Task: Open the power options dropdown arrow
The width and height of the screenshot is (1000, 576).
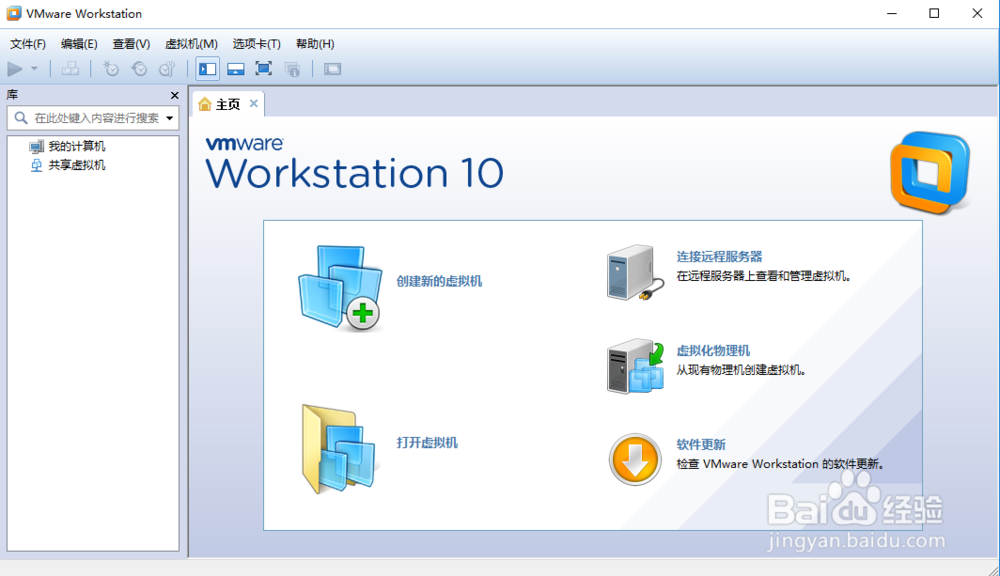Action: (34, 68)
